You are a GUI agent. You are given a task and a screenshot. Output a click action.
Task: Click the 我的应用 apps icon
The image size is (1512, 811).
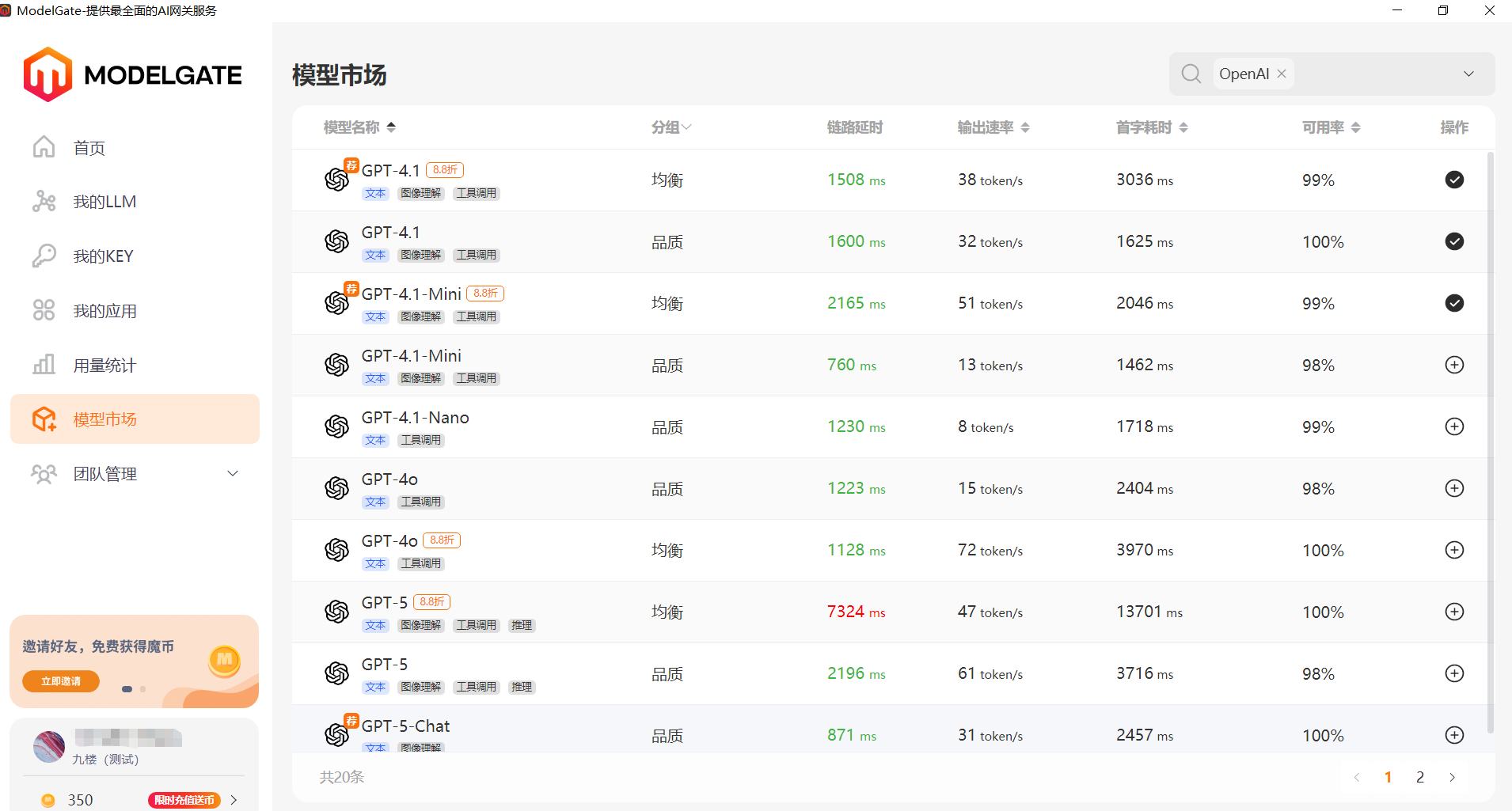[x=44, y=310]
